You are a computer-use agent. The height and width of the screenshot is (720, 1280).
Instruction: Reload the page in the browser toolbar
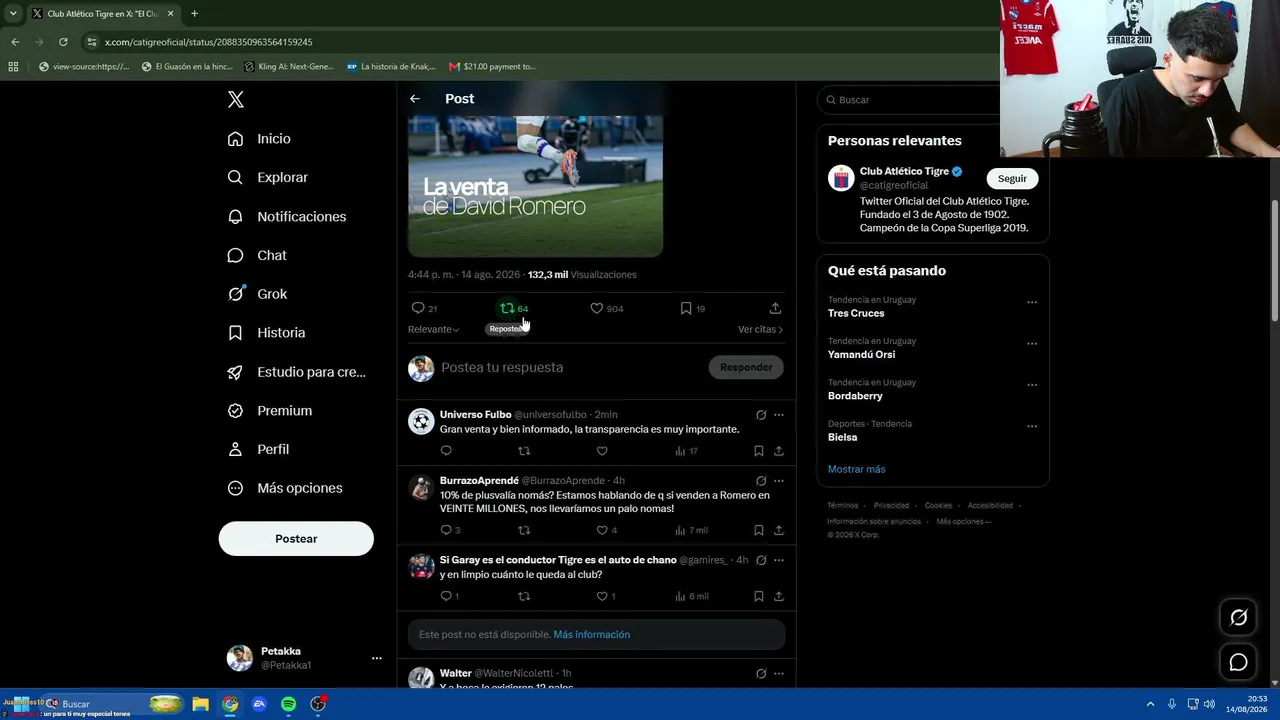point(63,42)
